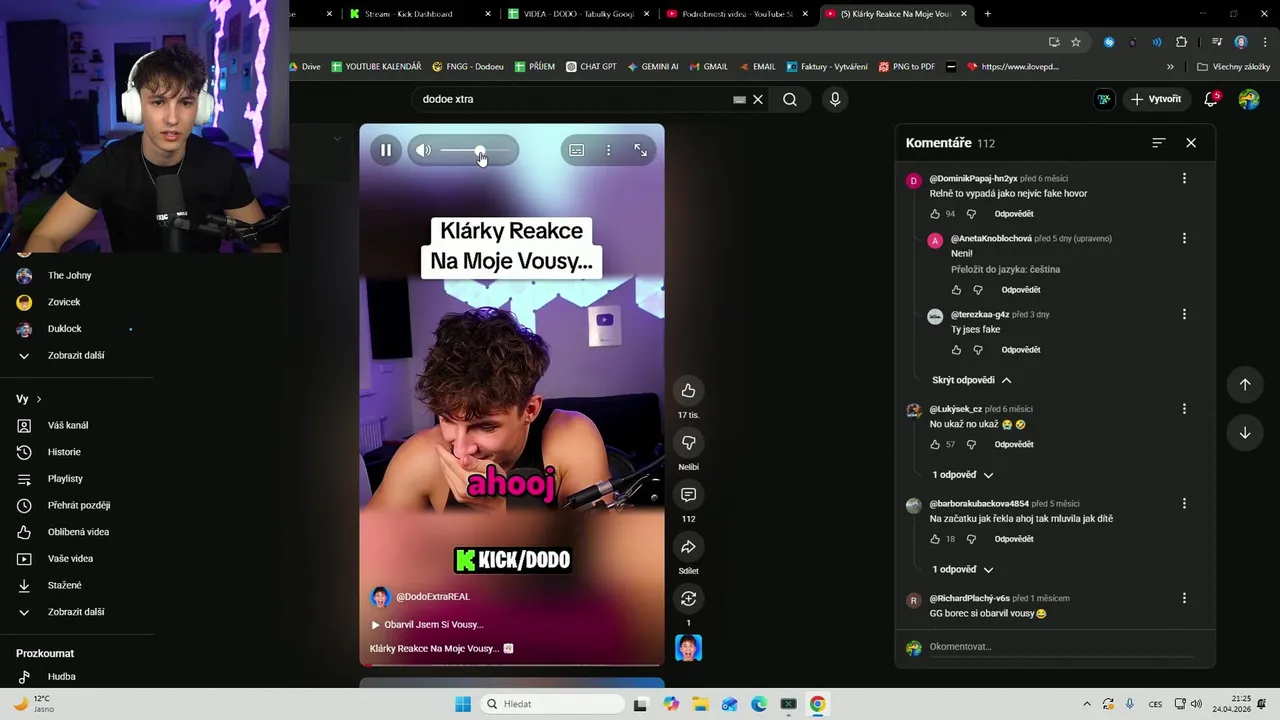
Task: Close the Komentáře panel
Action: [1191, 143]
